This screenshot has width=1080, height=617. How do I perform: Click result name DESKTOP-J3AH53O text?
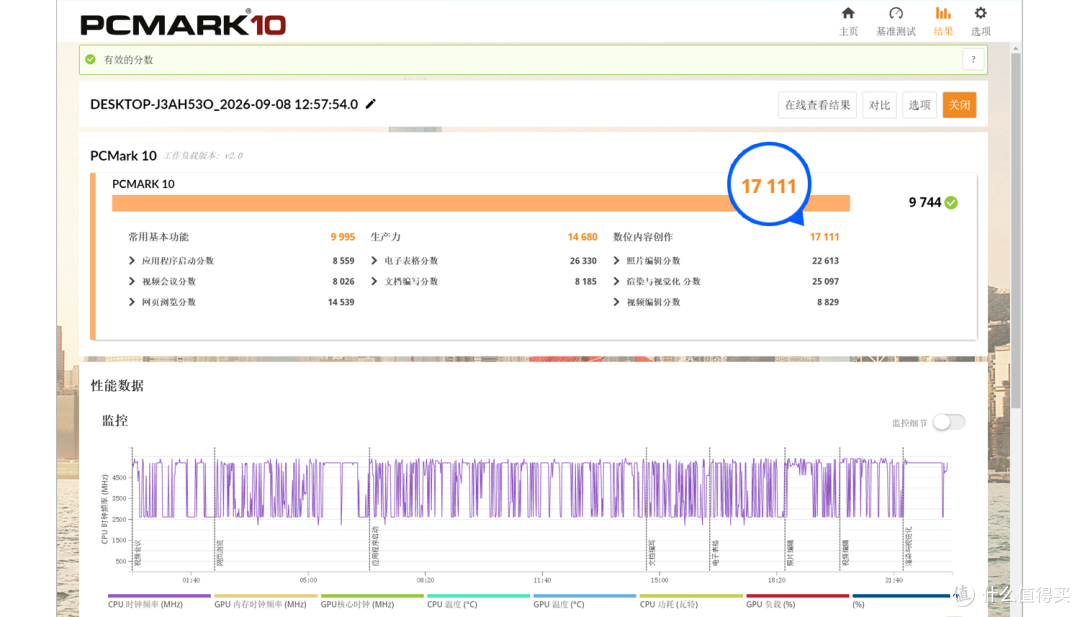(224, 104)
